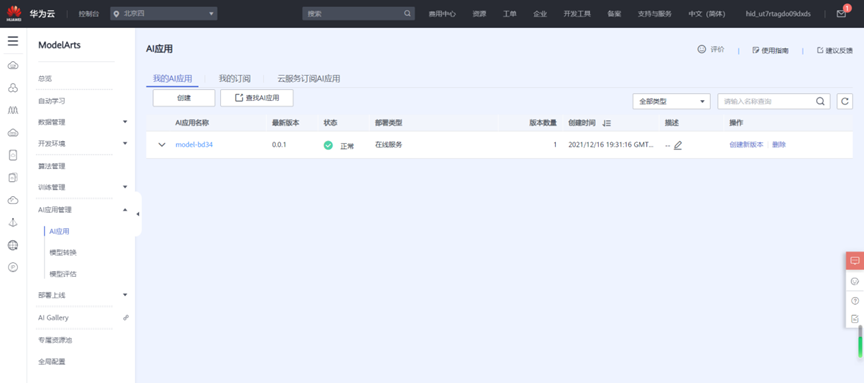Refresh the AI application list
The height and width of the screenshot is (383, 864).
pos(845,101)
